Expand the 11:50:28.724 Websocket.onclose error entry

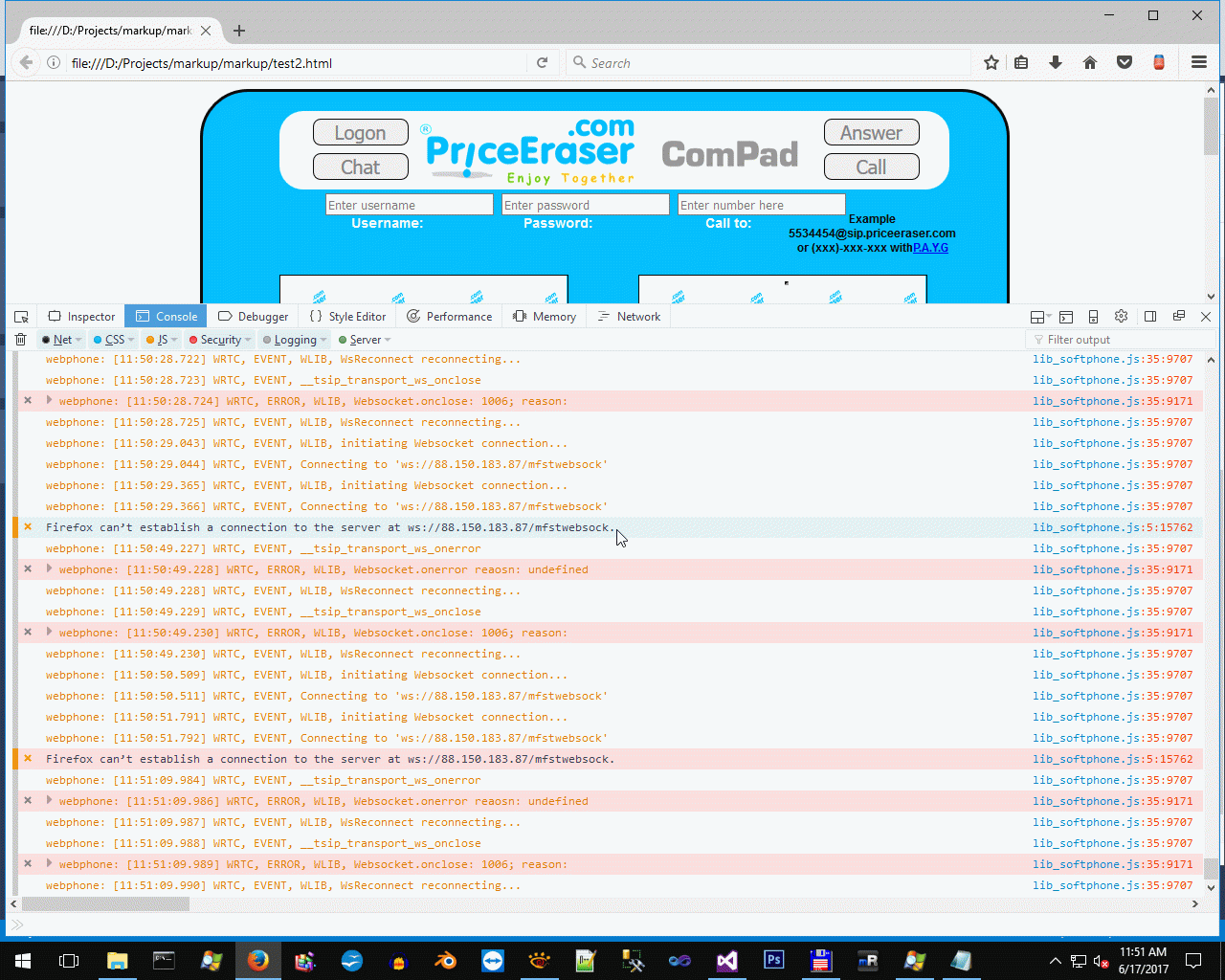pyautogui.click(x=50, y=400)
